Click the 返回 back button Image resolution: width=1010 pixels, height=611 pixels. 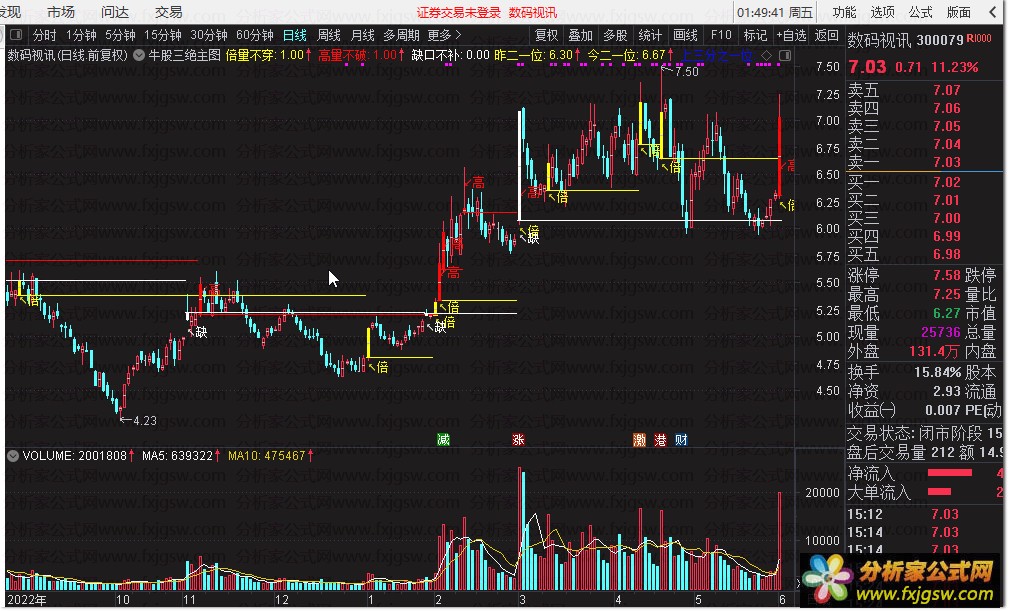[x=826, y=35]
